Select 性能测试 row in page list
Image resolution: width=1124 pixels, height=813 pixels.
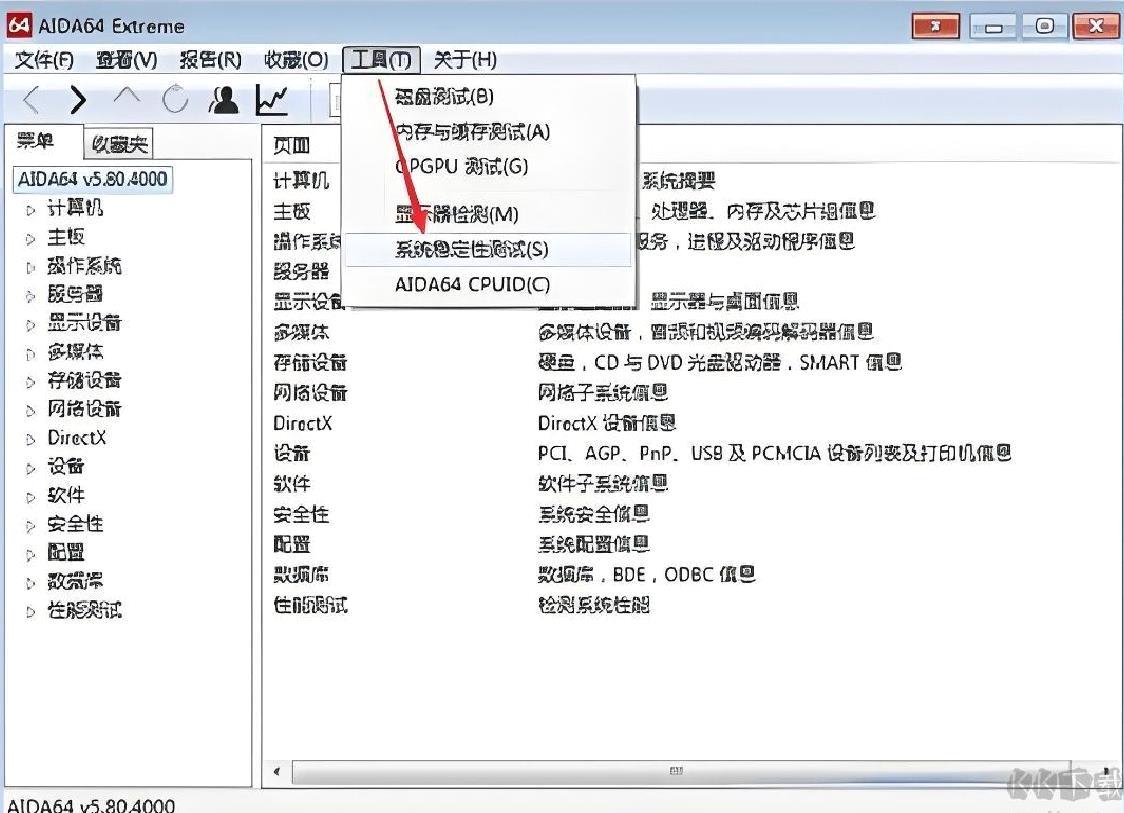pyautogui.click(x=310, y=605)
